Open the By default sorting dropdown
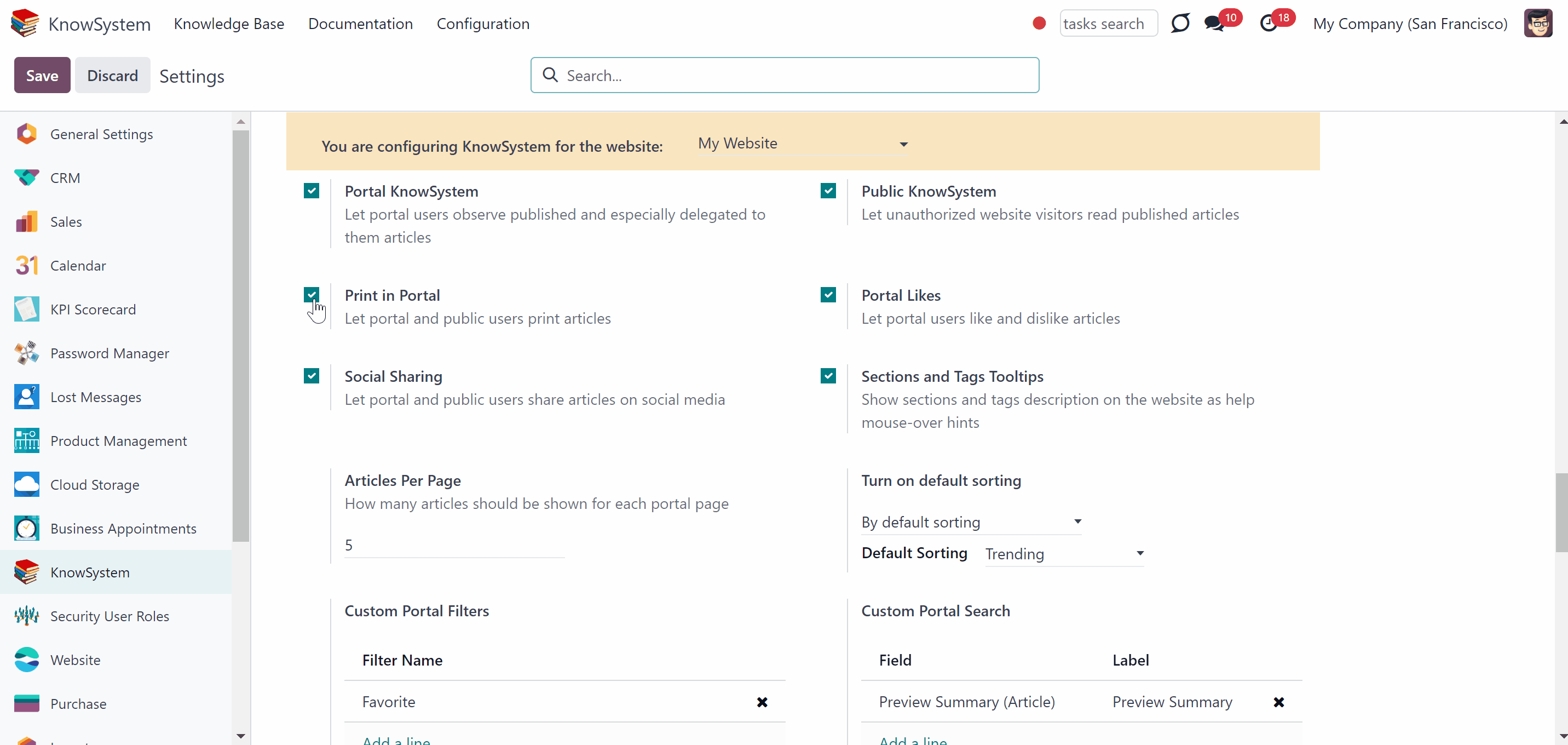The image size is (1568, 745). tap(971, 522)
